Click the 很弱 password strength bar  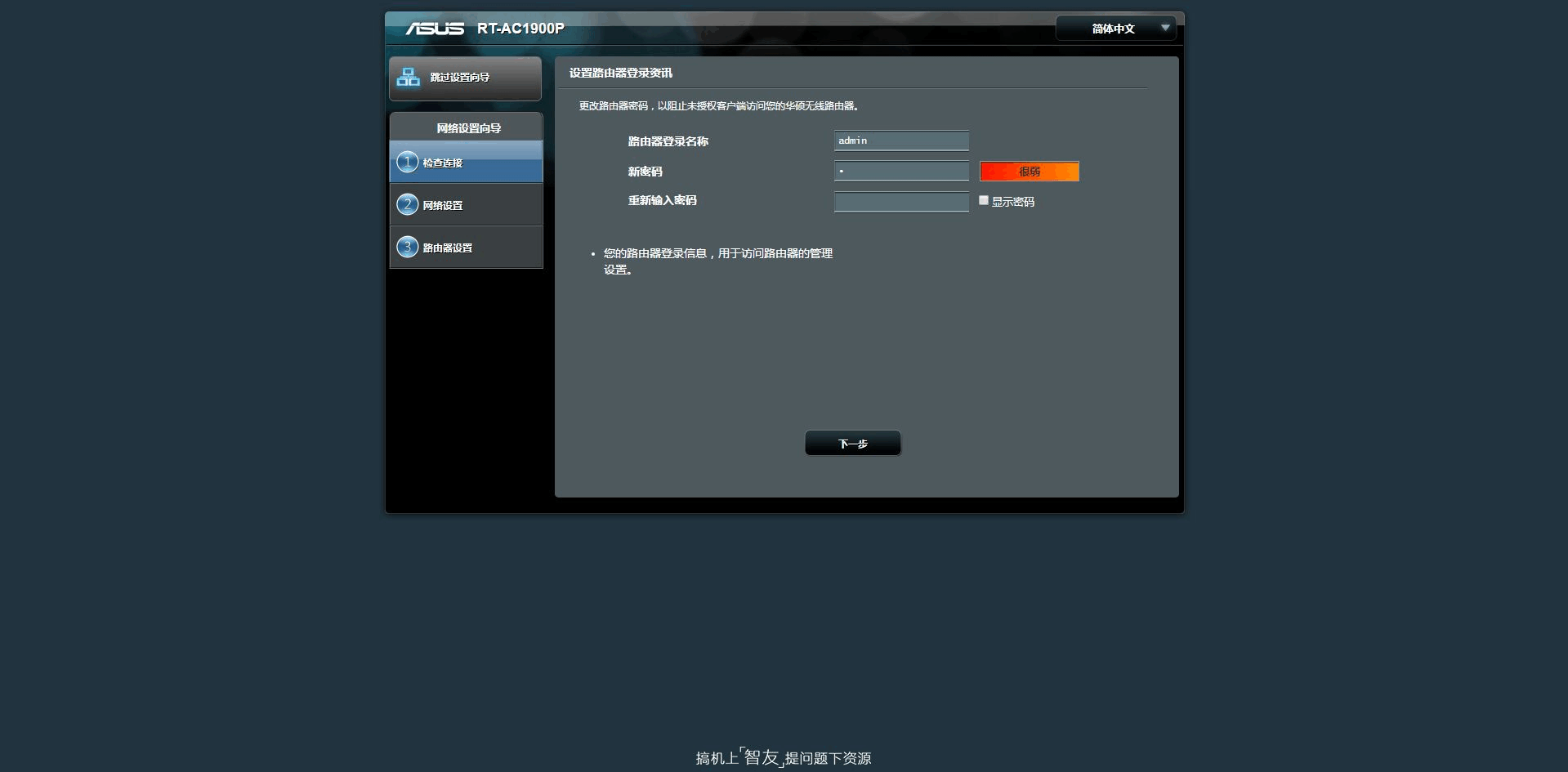1030,172
